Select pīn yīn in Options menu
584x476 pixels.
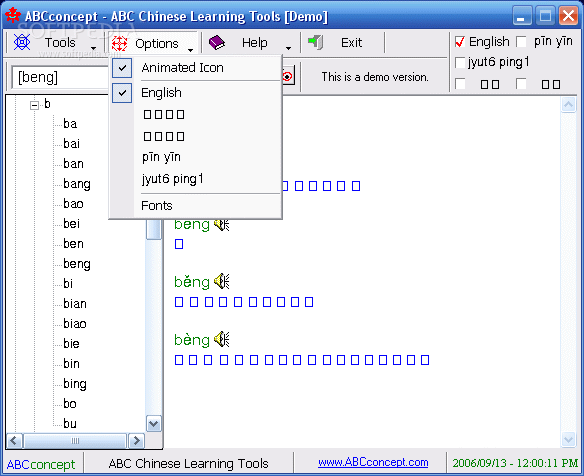161,157
